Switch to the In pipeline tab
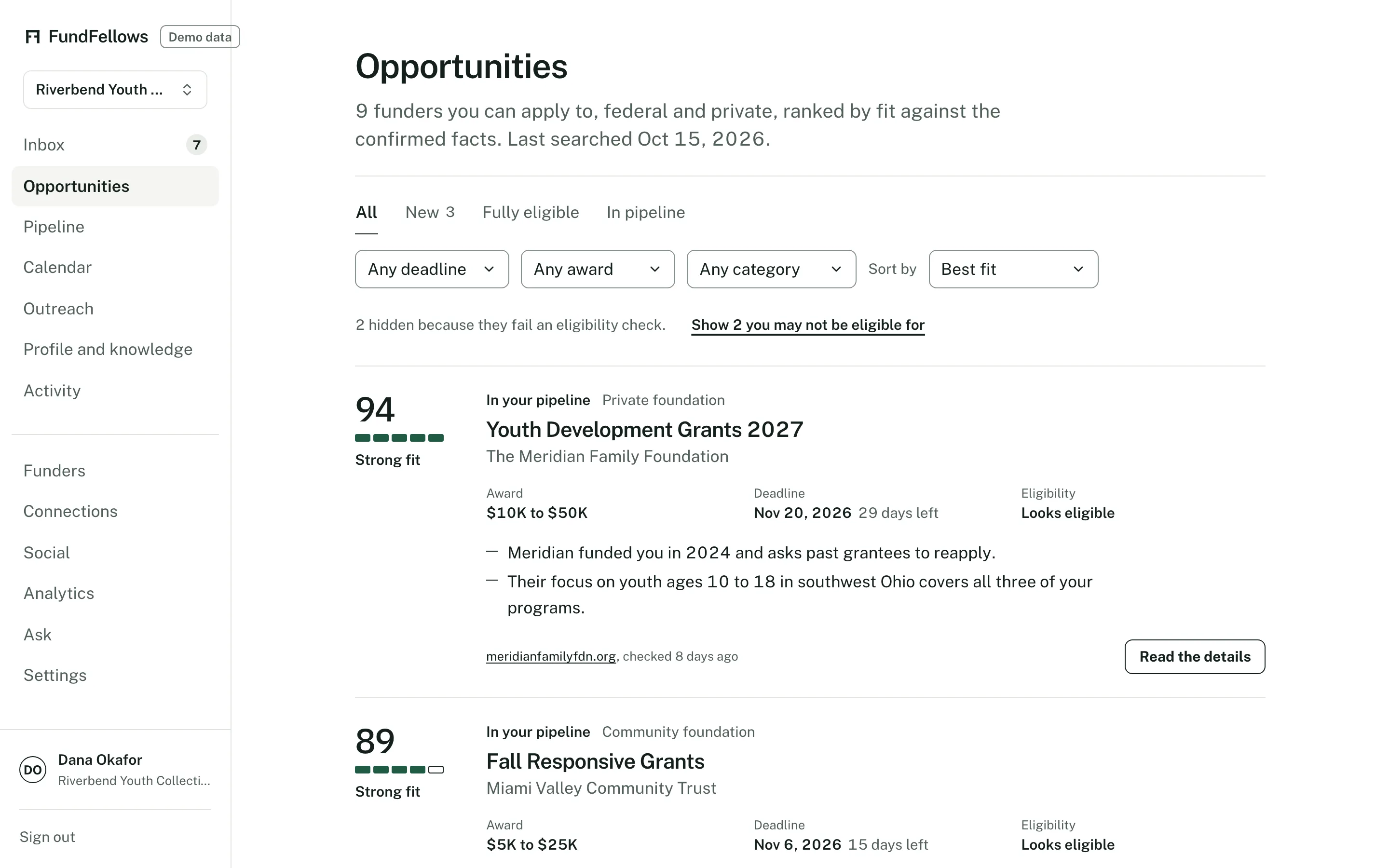Viewport: 1389px width, 868px height. pos(646,212)
